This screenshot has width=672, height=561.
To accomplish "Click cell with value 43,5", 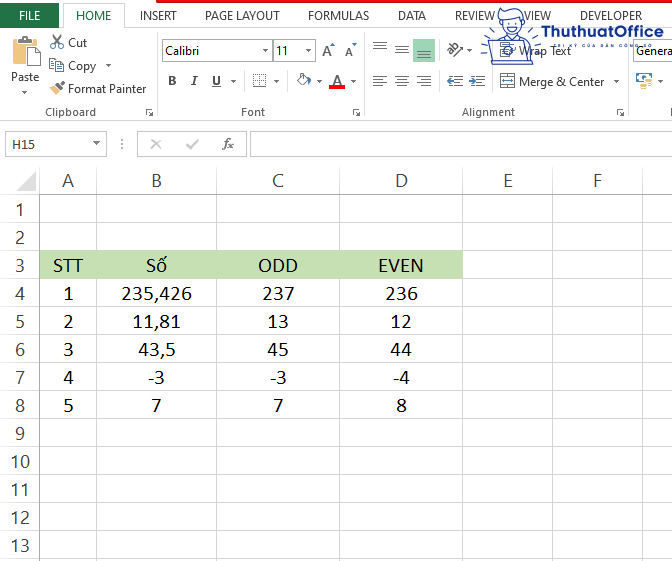I will pyautogui.click(x=156, y=350).
